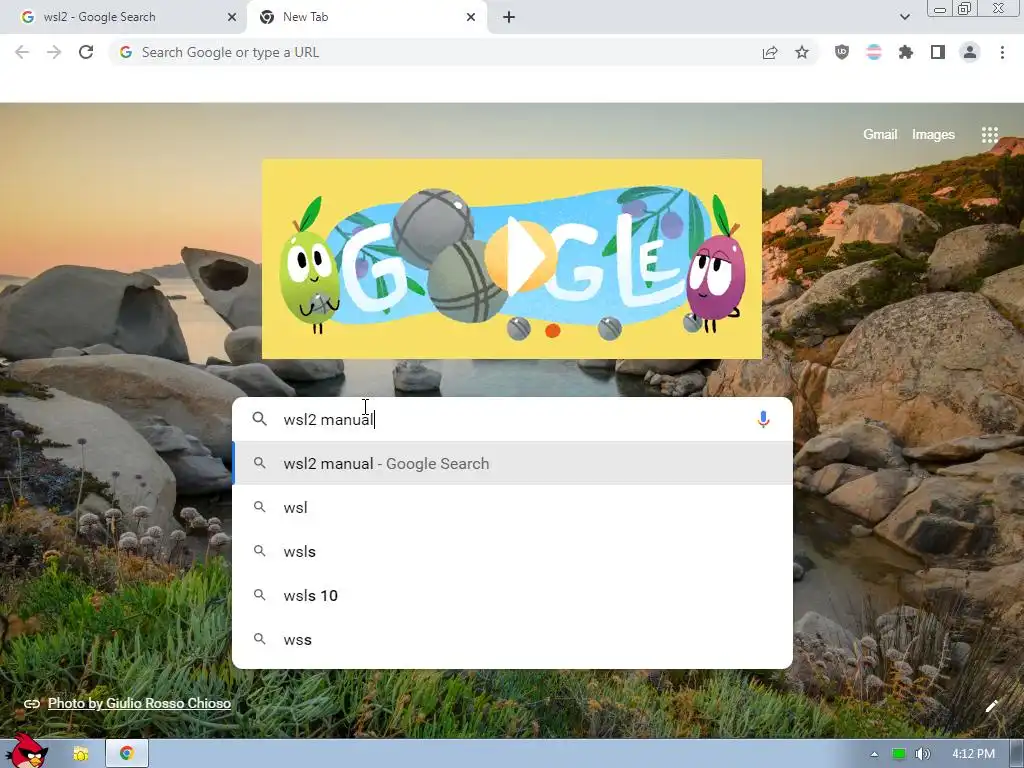Bookmark this tab with the star icon
This screenshot has width=1024, height=768.
click(802, 52)
